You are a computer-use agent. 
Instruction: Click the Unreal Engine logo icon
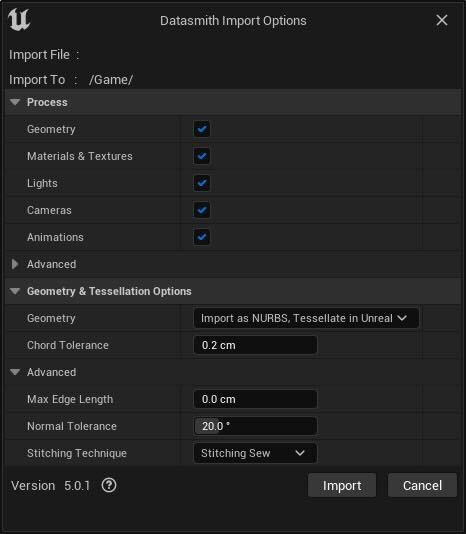pyautogui.click(x=19, y=20)
